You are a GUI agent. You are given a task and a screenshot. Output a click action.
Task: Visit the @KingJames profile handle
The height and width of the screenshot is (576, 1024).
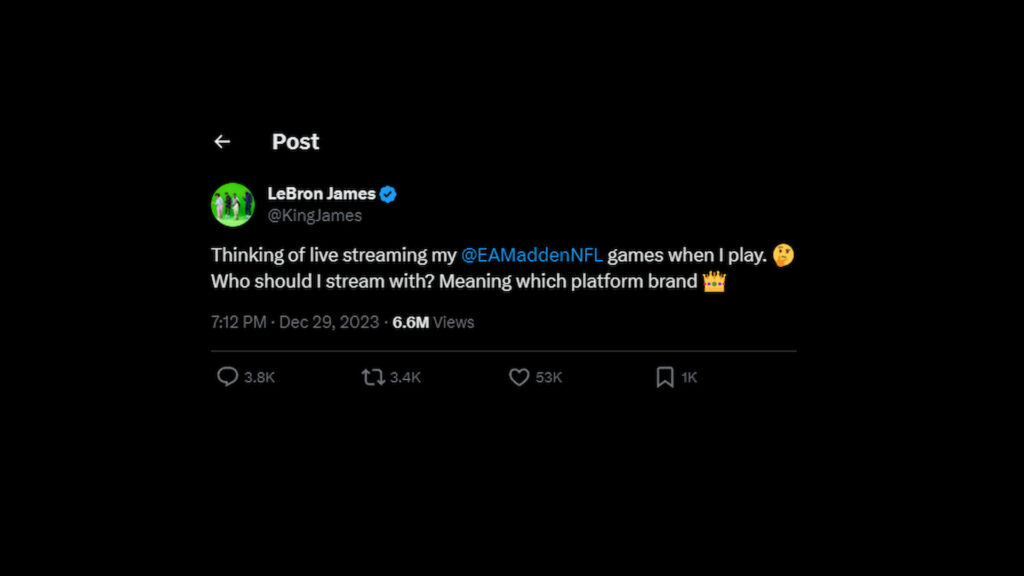coord(314,216)
